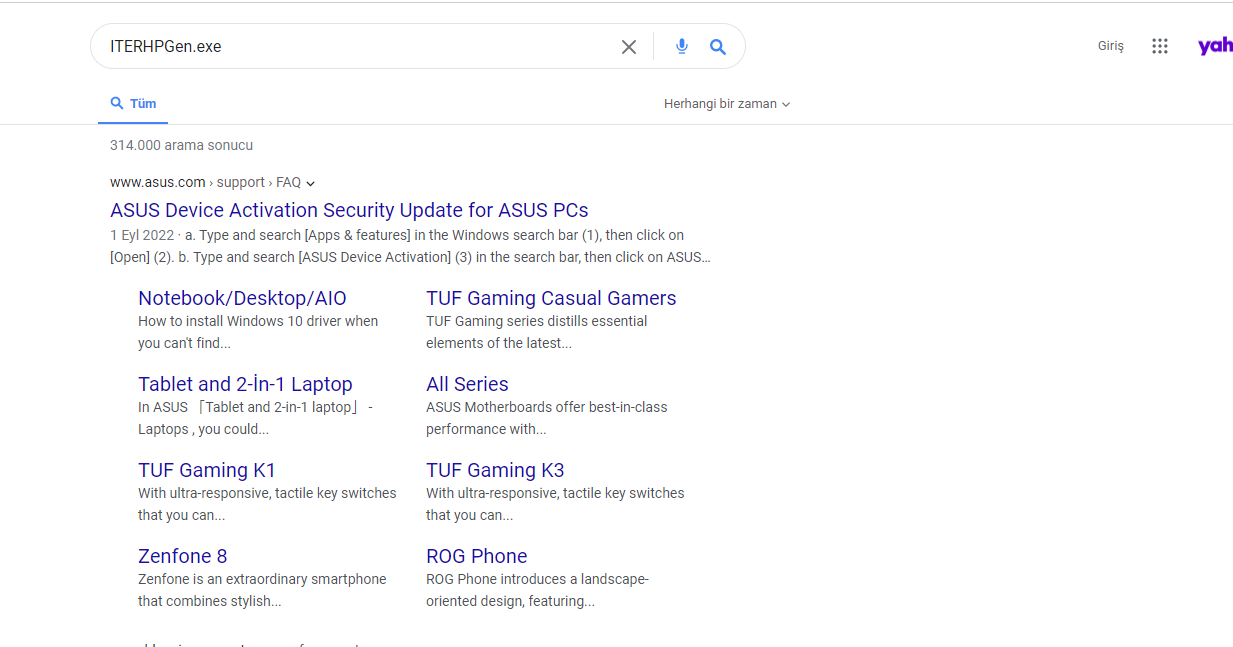Screen dimensions: 1233x647
Task: Open the All Series sublink
Action: pos(467,384)
